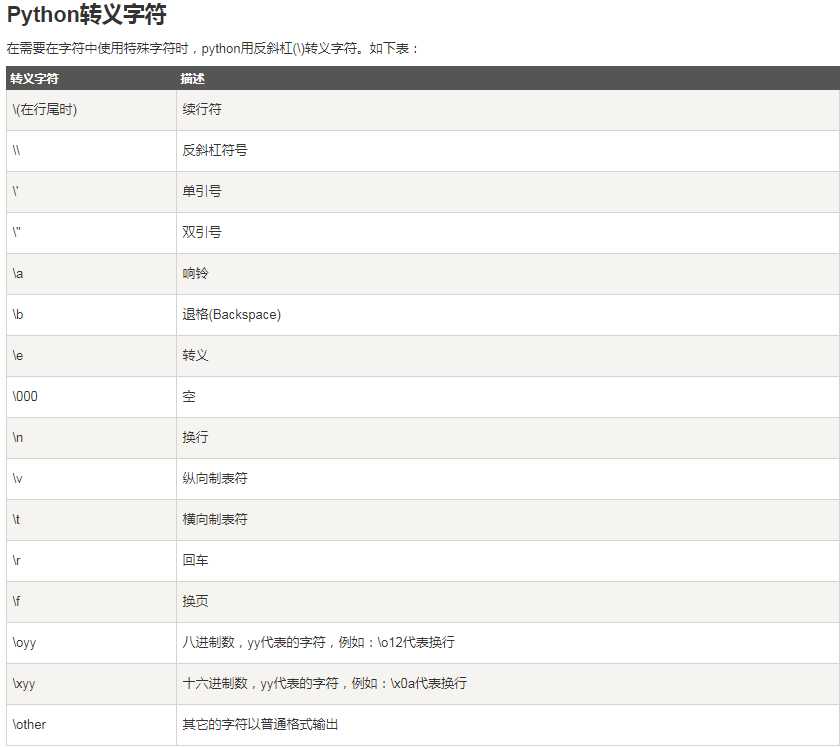This screenshot has height=747, width=840.
Task: Select the '退格(Backspace)' description
Action: click(231, 315)
